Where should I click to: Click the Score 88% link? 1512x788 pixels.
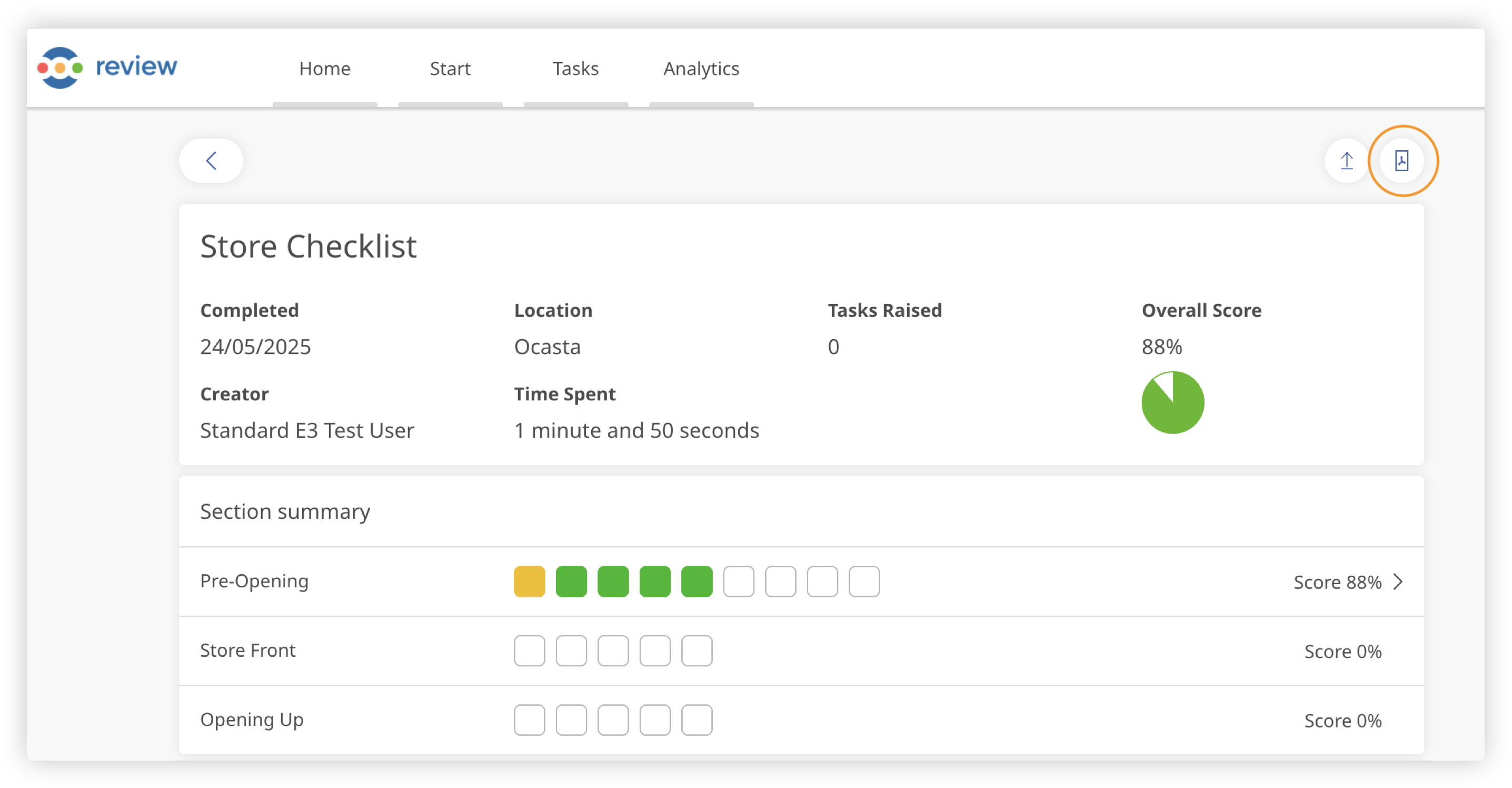(x=1337, y=582)
